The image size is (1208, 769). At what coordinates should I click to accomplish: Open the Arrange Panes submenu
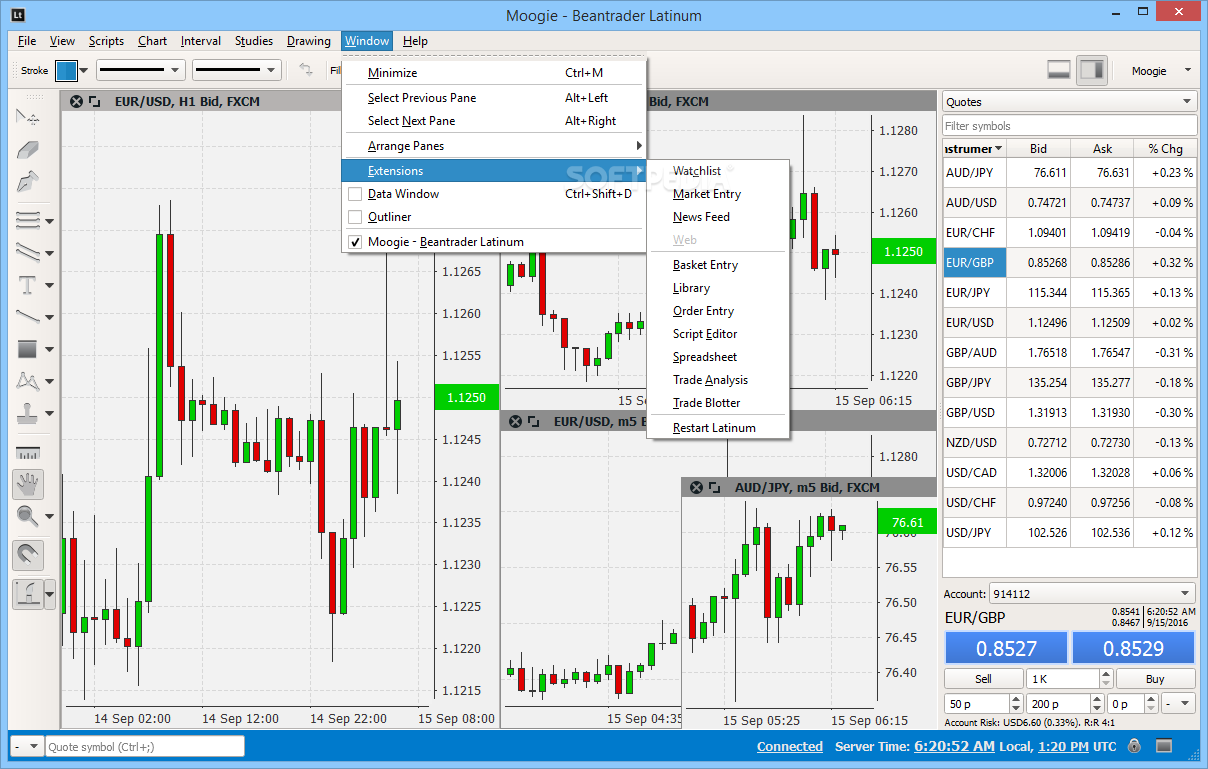(494, 146)
